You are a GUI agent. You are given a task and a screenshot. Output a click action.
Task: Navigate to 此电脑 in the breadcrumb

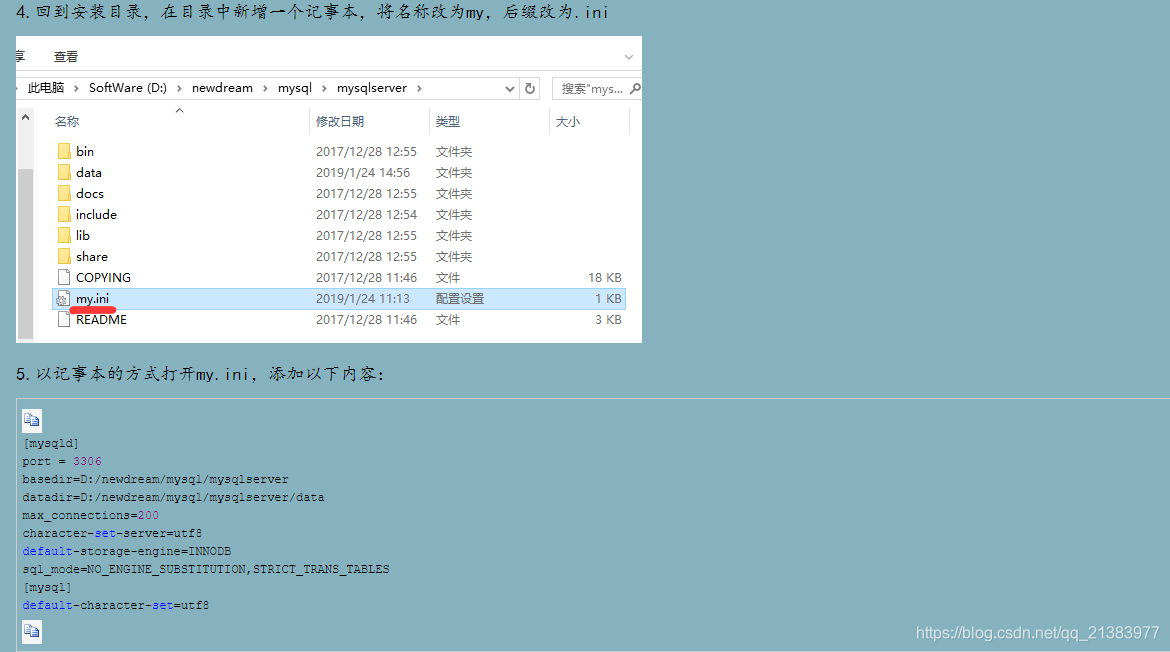pos(46,88)
